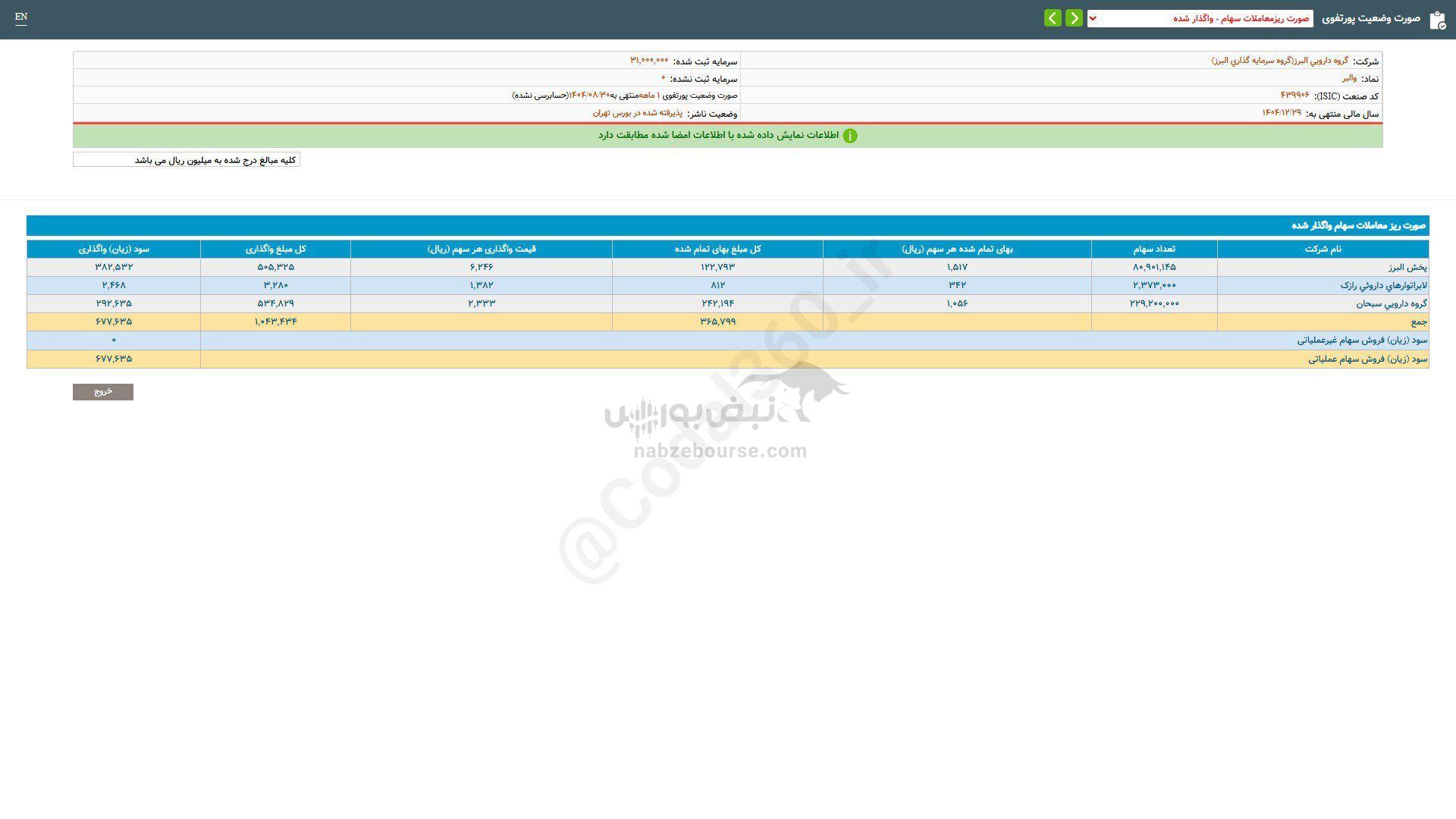The image size is (1456, 819).
Task: Click the صورت وضعیت پورتفوی title
Action: tap(1371, 18)
